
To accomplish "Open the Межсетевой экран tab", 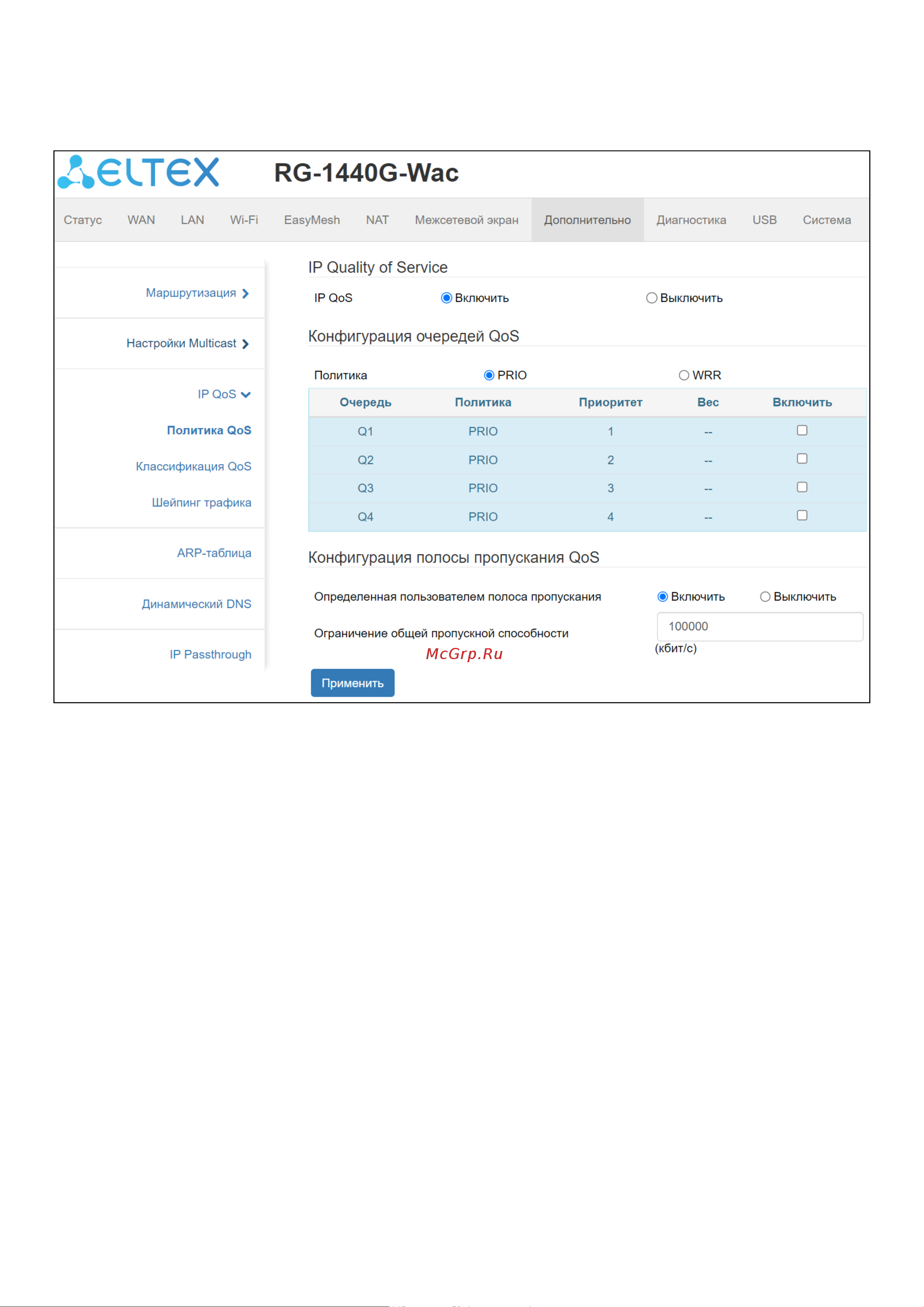I will tap(466, 220).
